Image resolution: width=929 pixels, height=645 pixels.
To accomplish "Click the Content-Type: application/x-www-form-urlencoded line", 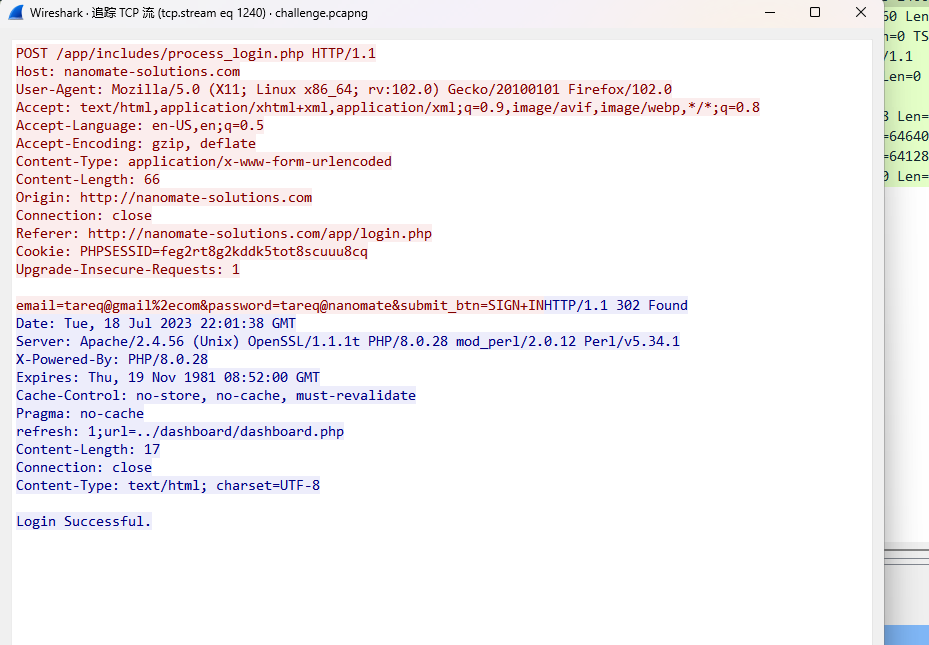I will [204, 161].
